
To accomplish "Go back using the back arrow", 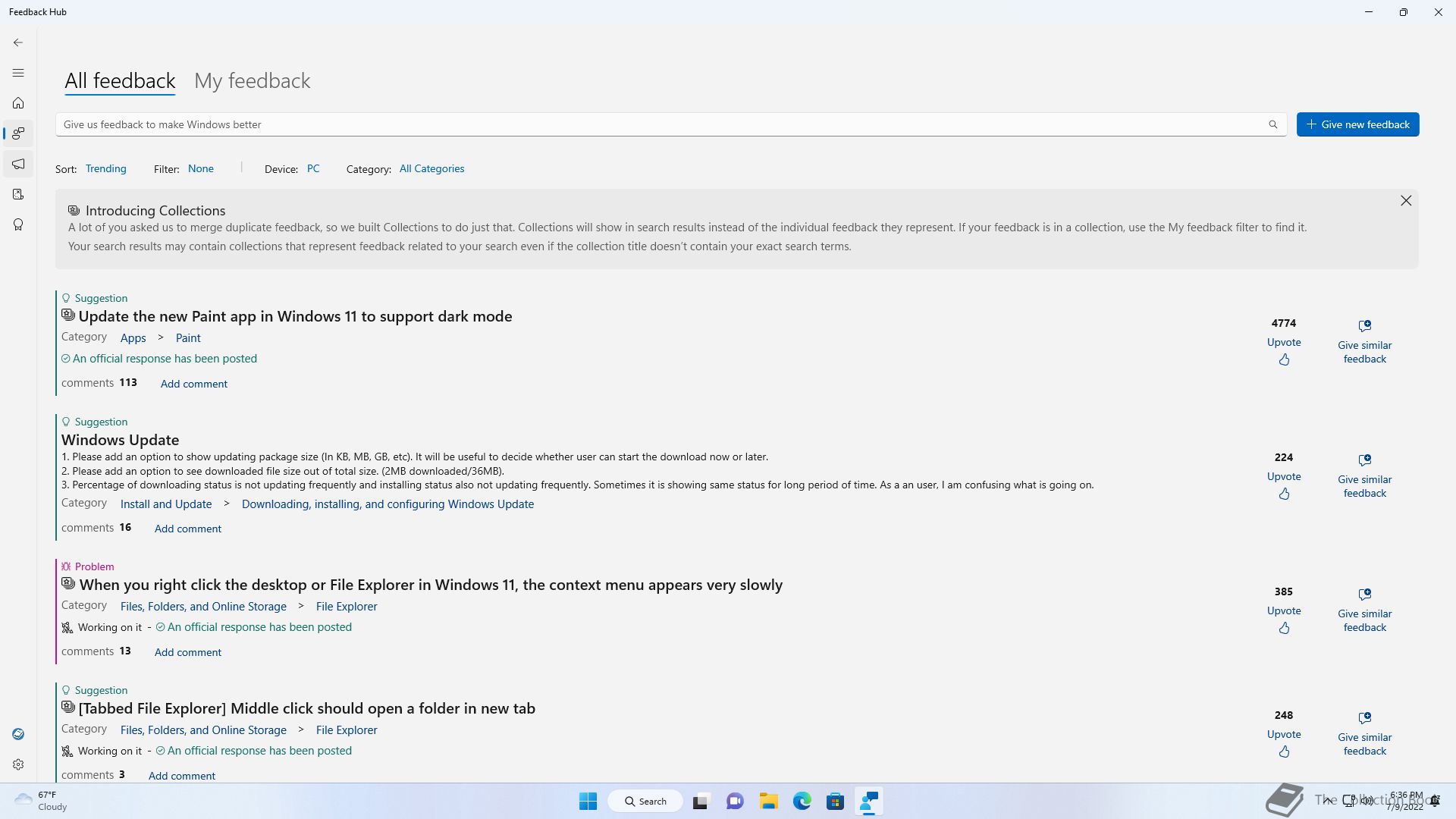I will 18,42.
